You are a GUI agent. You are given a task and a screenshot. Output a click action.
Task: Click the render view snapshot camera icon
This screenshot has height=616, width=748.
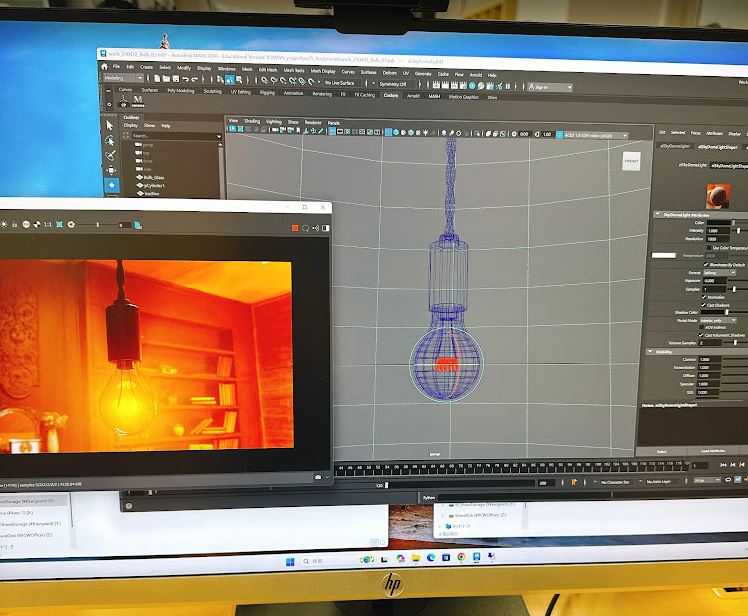click(318, 477)
